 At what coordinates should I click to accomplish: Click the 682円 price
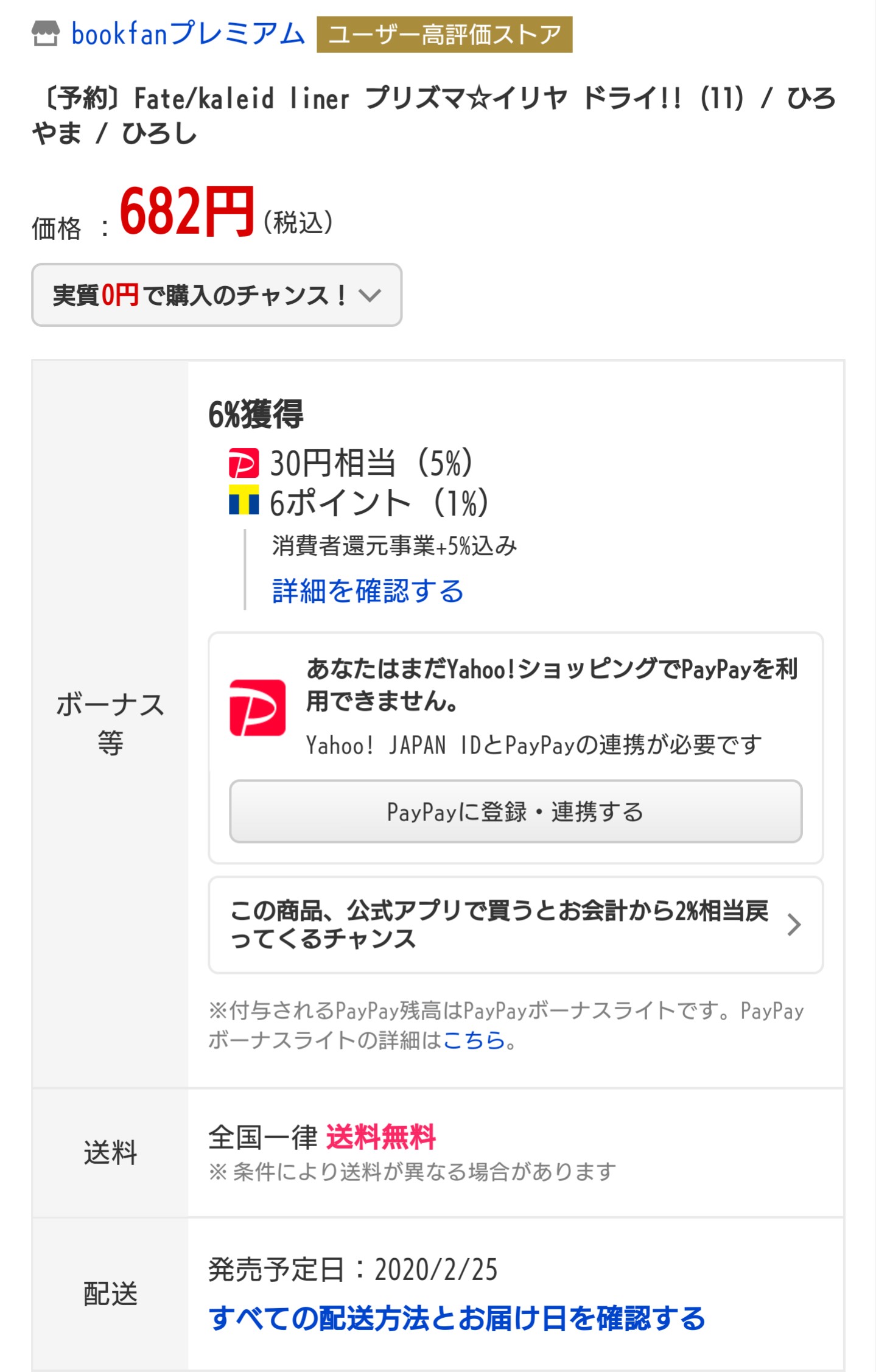tap(186, 211)
